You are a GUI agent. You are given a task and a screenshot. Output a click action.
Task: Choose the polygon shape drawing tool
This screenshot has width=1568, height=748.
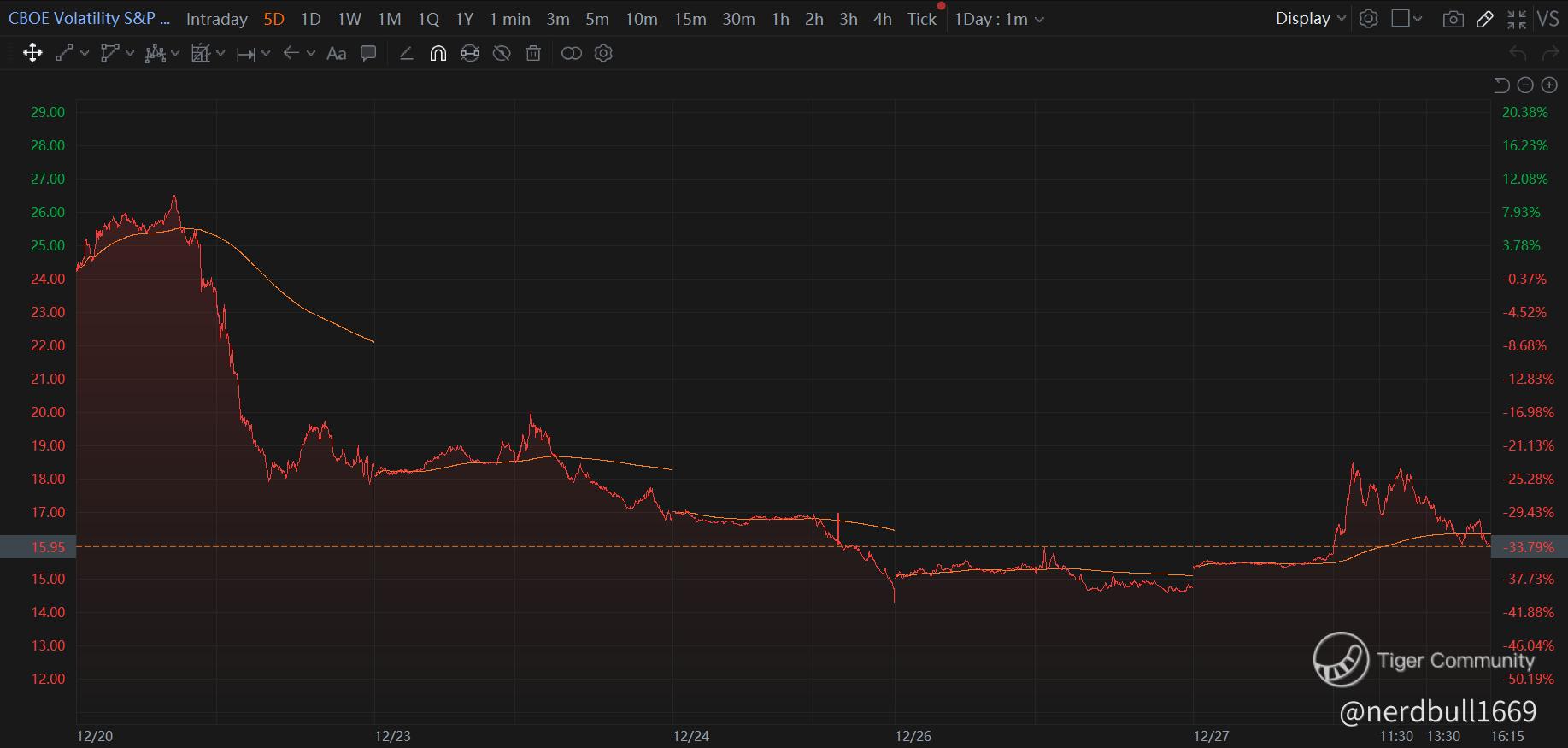pos(109,53)
